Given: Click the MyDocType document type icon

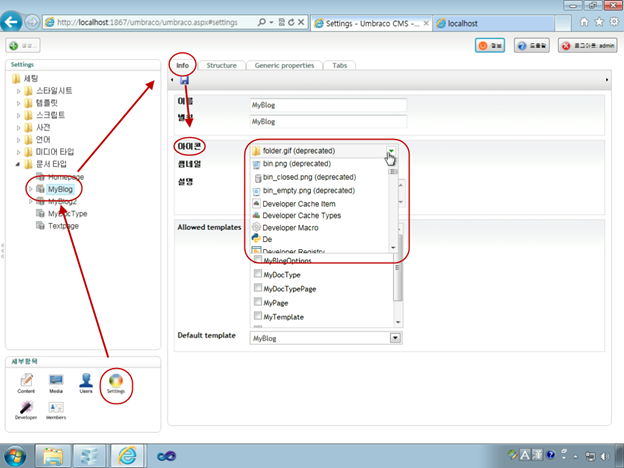Looking at the screenshot, I should point(40,213).
